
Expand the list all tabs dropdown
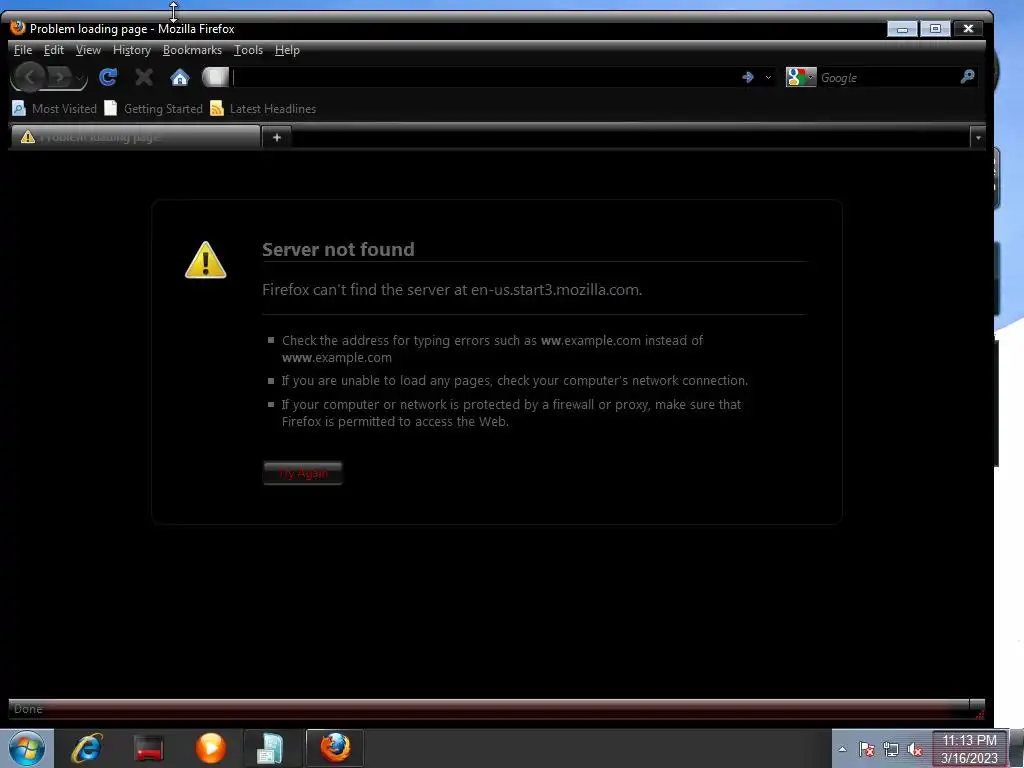[x=978, y=138]
